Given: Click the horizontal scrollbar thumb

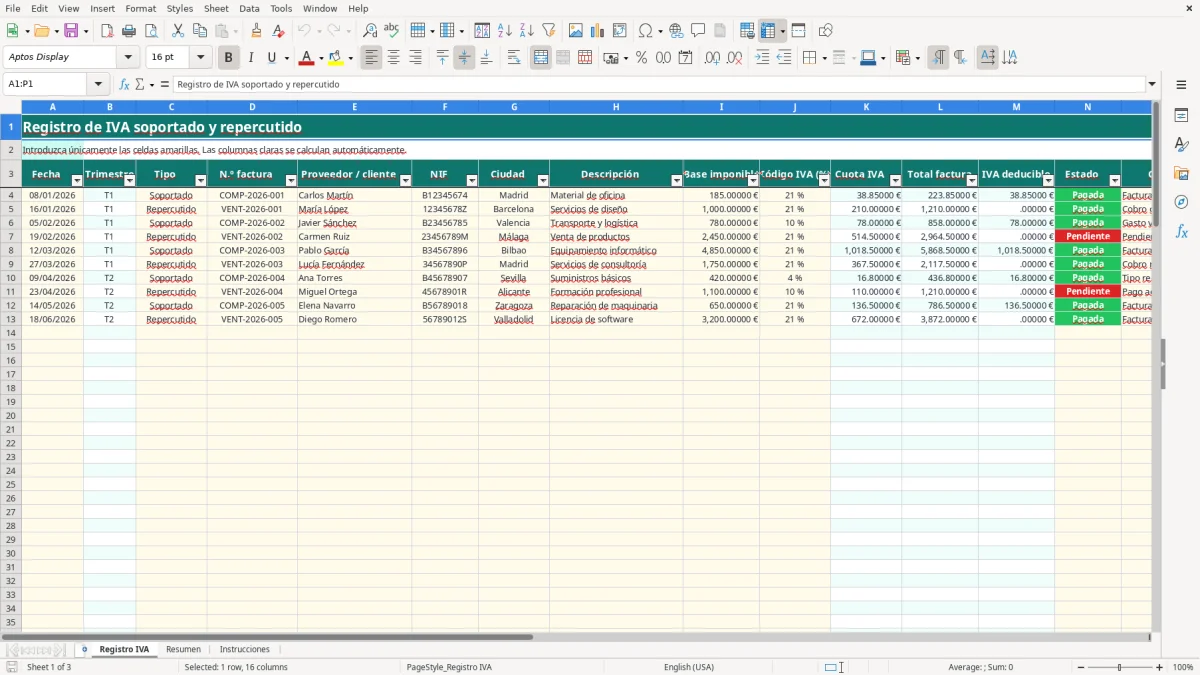Looking at the screenshot, I should 268,636.
